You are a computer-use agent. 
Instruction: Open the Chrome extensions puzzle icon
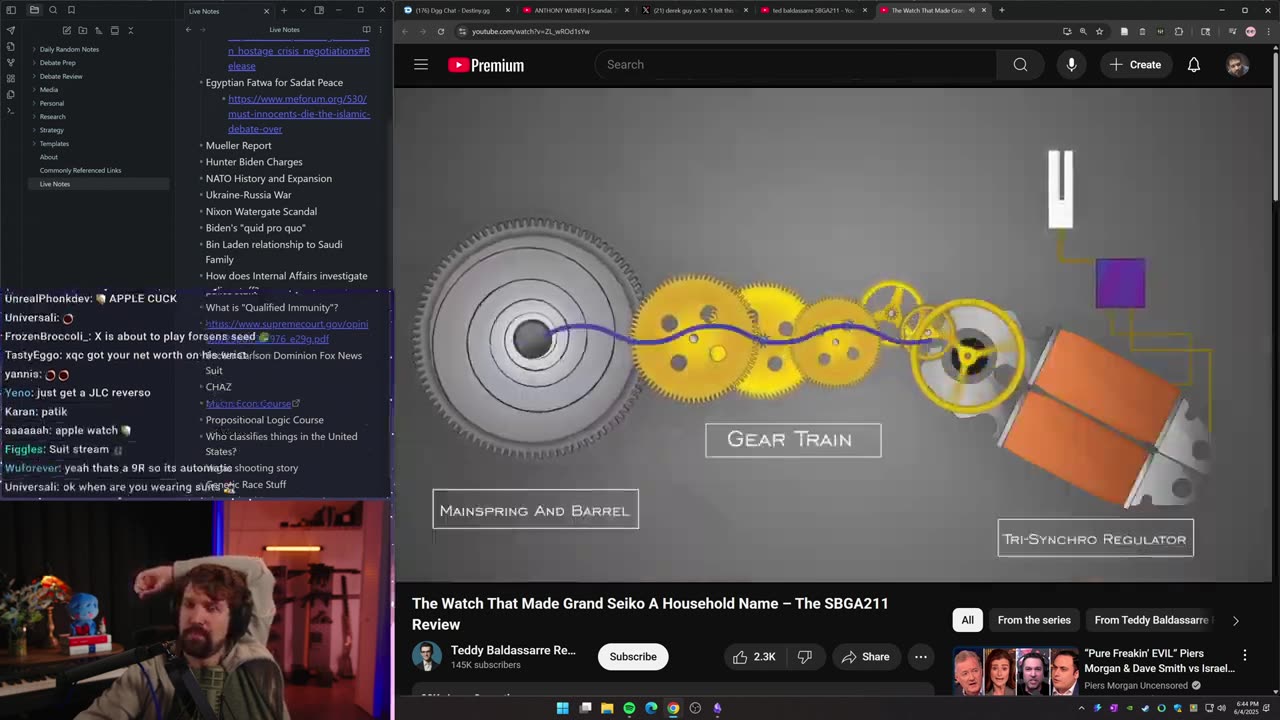point(1178,31)
